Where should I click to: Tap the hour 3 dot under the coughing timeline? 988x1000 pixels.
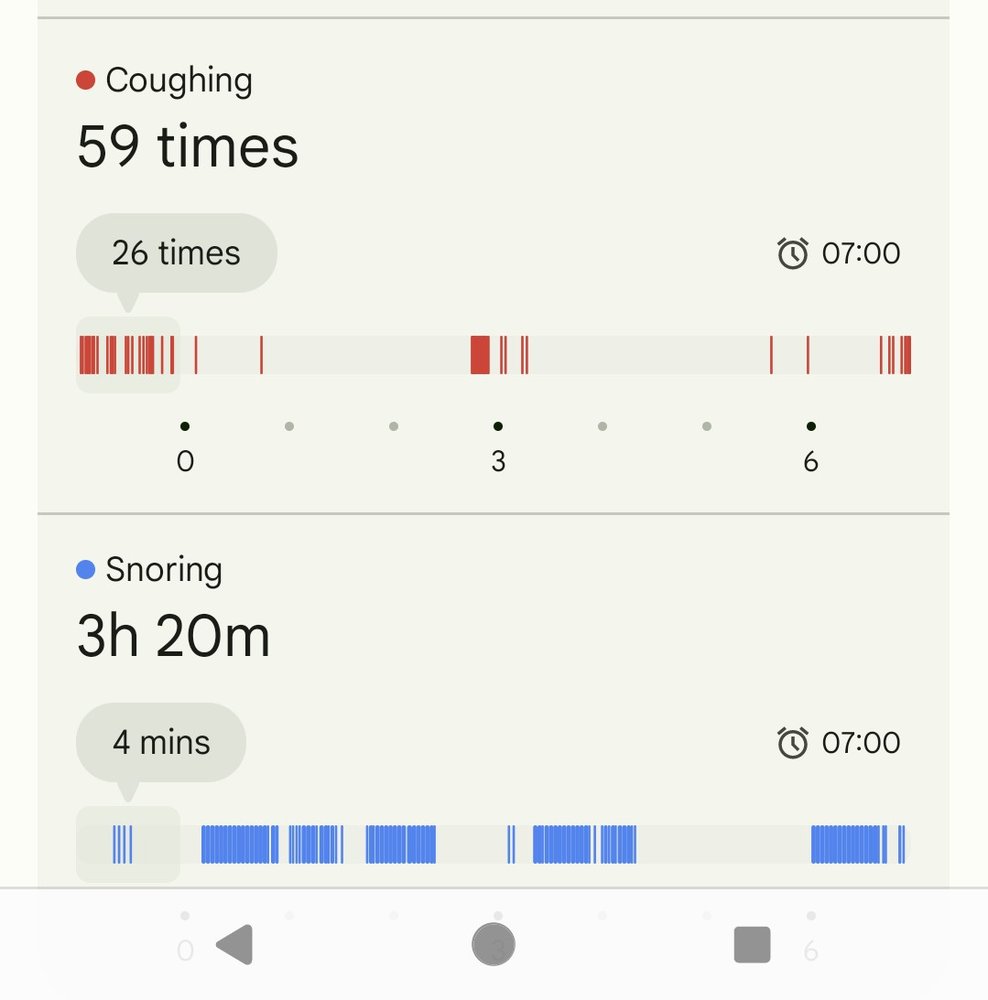(x=498, y=427)
